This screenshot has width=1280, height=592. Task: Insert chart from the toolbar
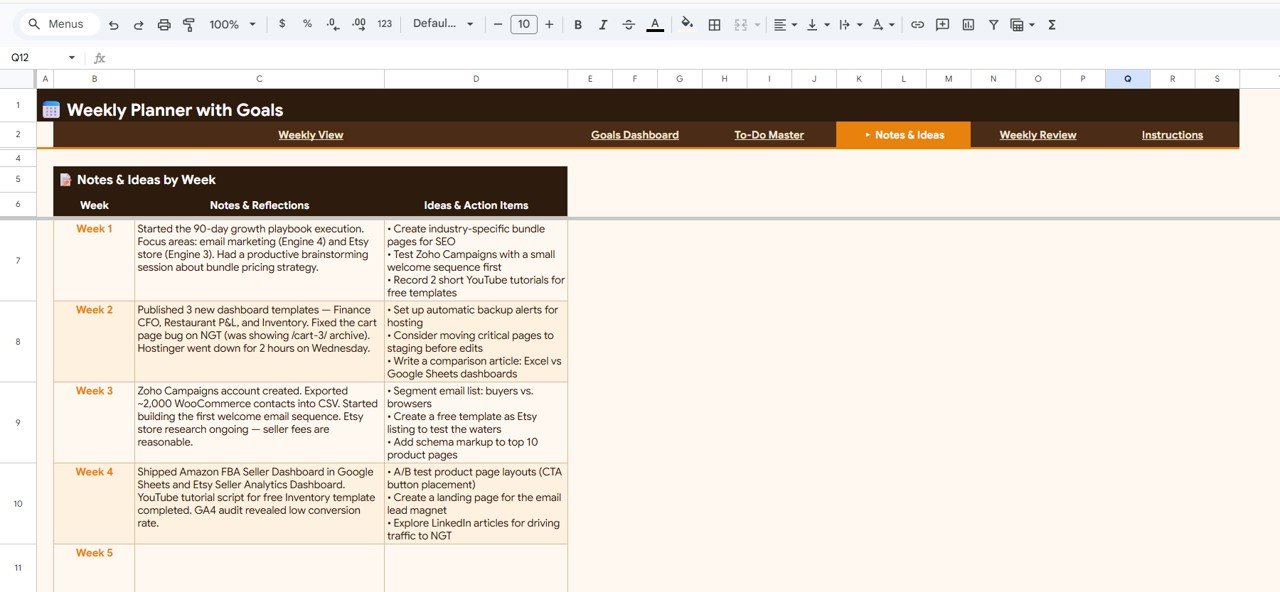click(x=968, y=24)
